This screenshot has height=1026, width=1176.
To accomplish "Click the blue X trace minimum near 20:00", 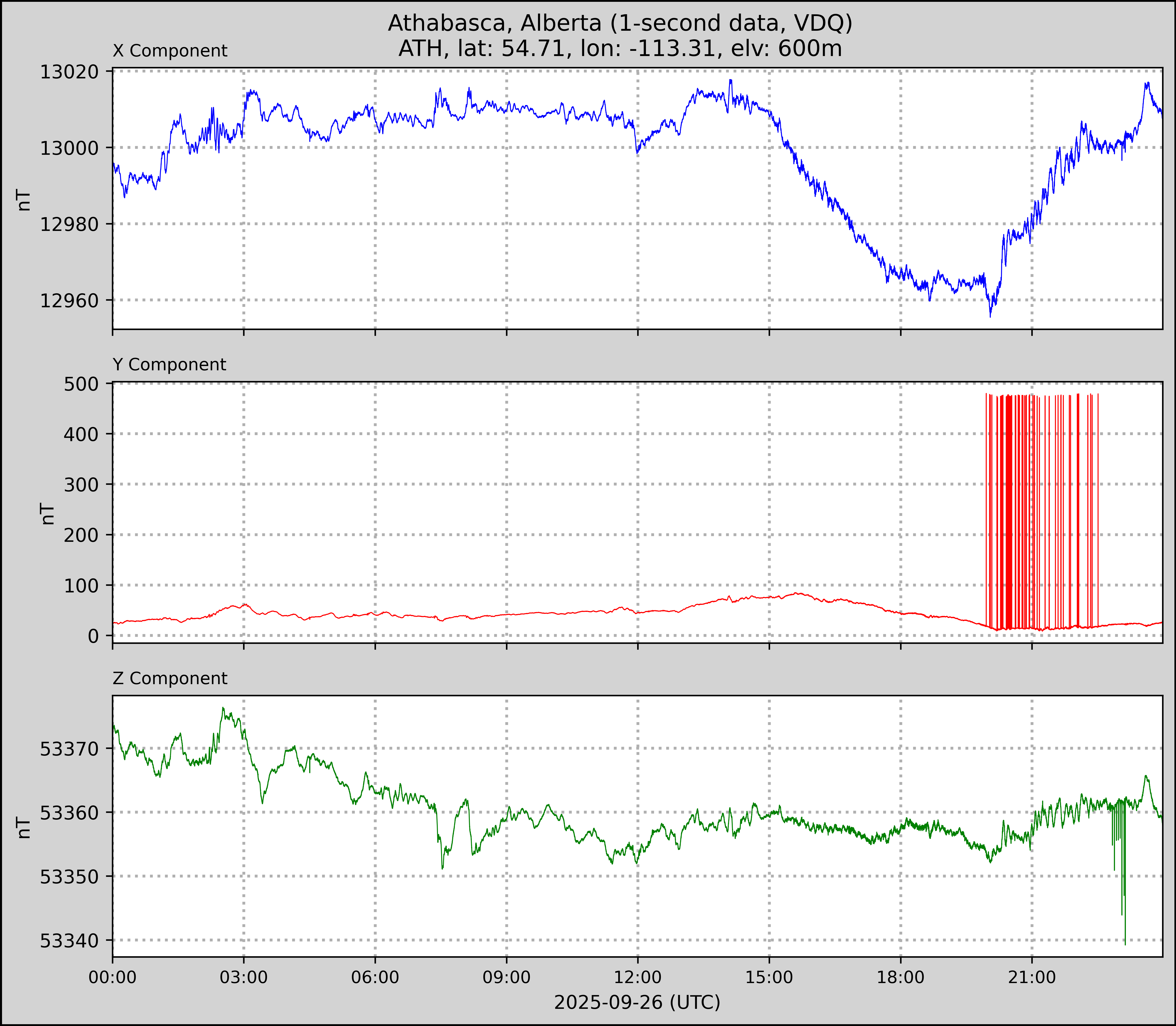I will tap(990, 314).
